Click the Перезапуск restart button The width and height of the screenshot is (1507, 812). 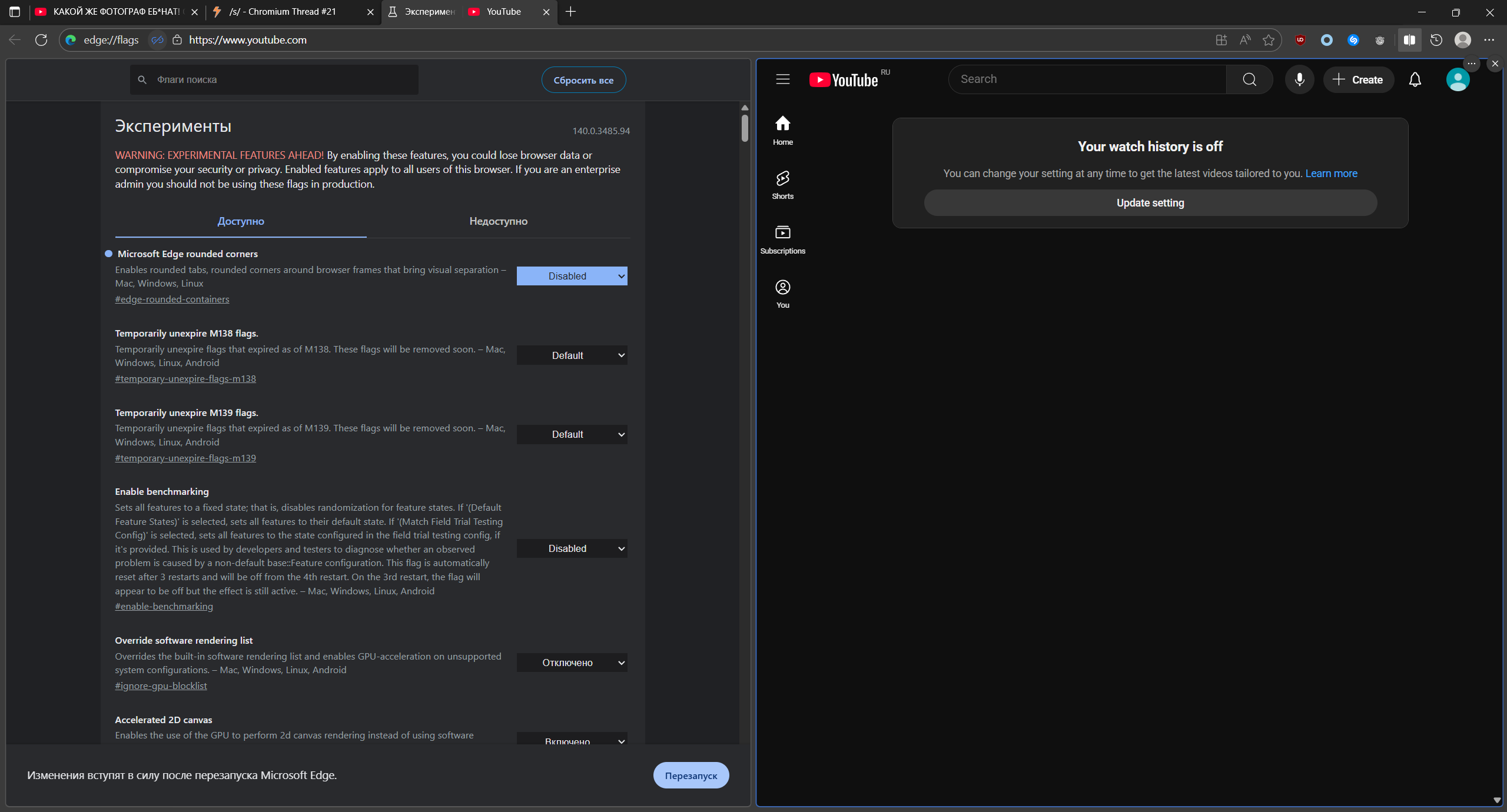click(691, 776)
